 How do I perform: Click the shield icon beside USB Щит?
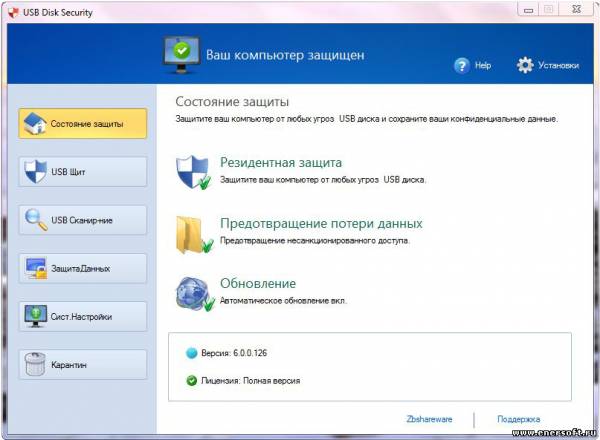click(35, 171)
